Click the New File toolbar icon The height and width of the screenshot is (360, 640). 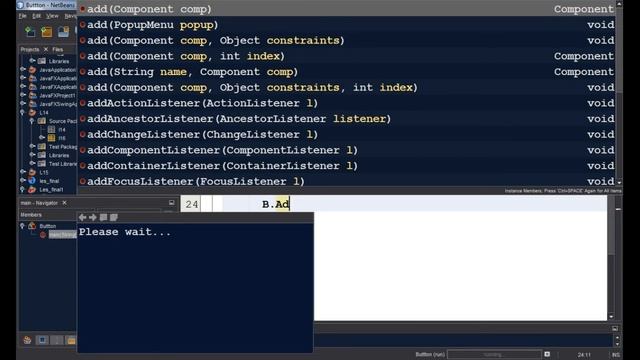click(30, 31)
